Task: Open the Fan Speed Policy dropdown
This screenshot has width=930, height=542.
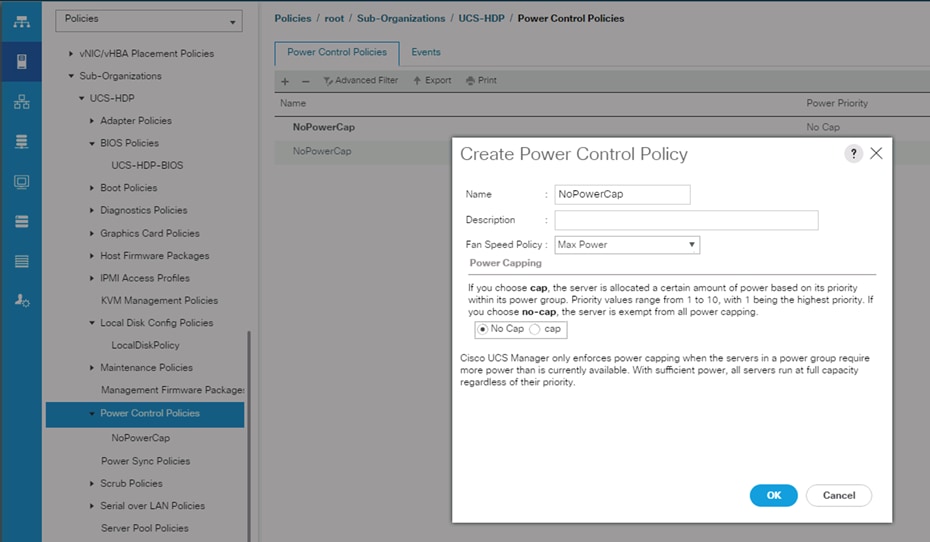Action: pyautogui.click(x=627, y=245)
